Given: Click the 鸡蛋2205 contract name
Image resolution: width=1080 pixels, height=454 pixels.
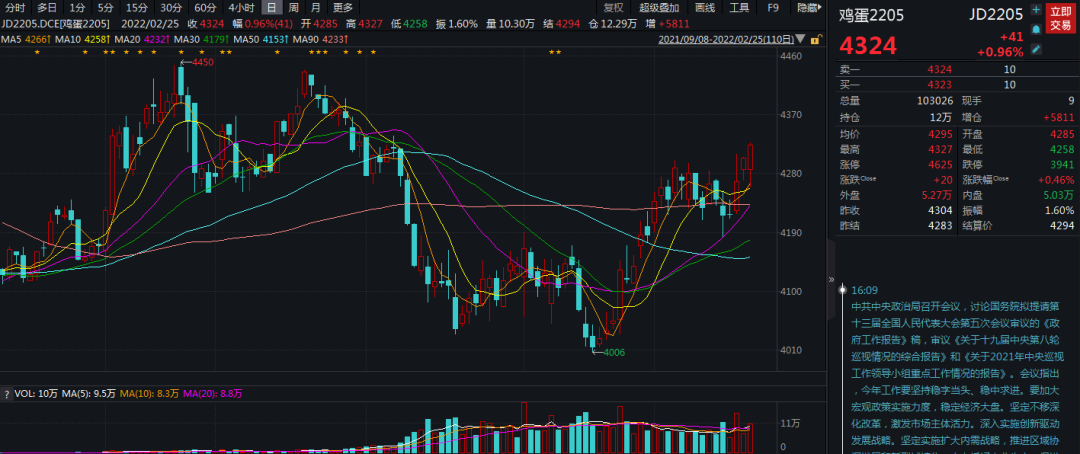Looking at the screenshot, I should (x=871, y=14).
